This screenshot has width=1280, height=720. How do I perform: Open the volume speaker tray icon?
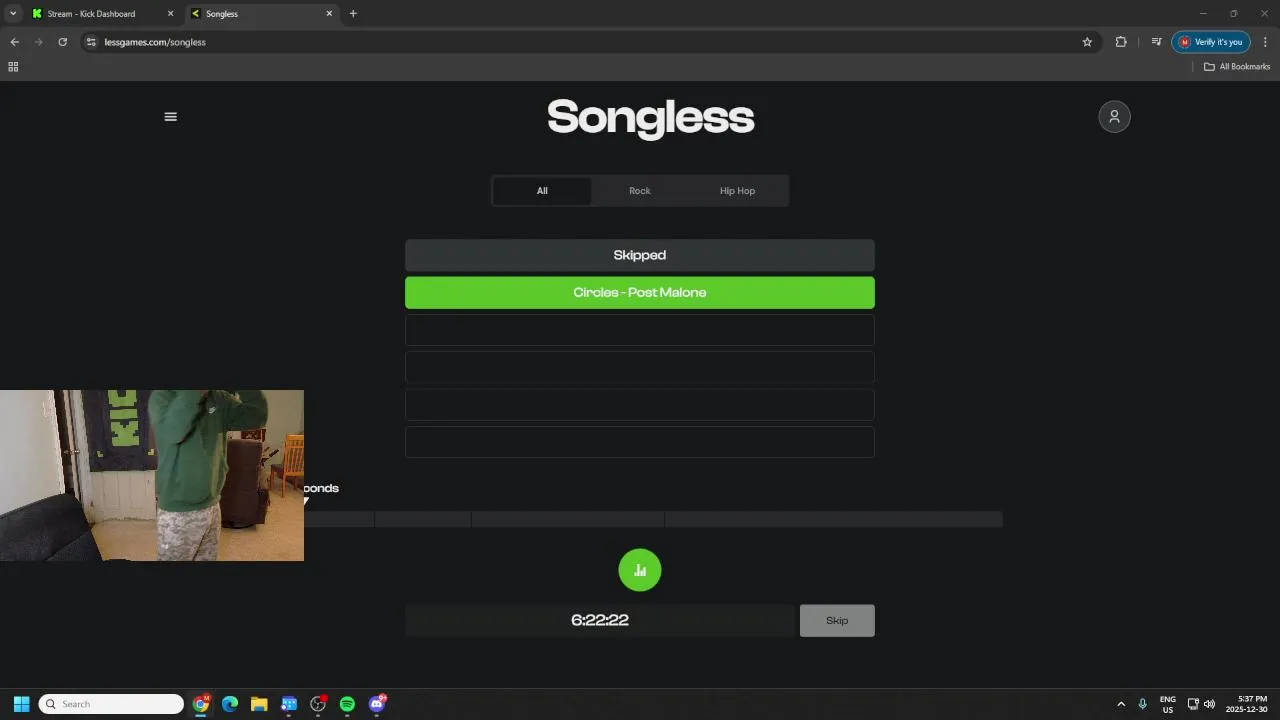pos(1209,704)
